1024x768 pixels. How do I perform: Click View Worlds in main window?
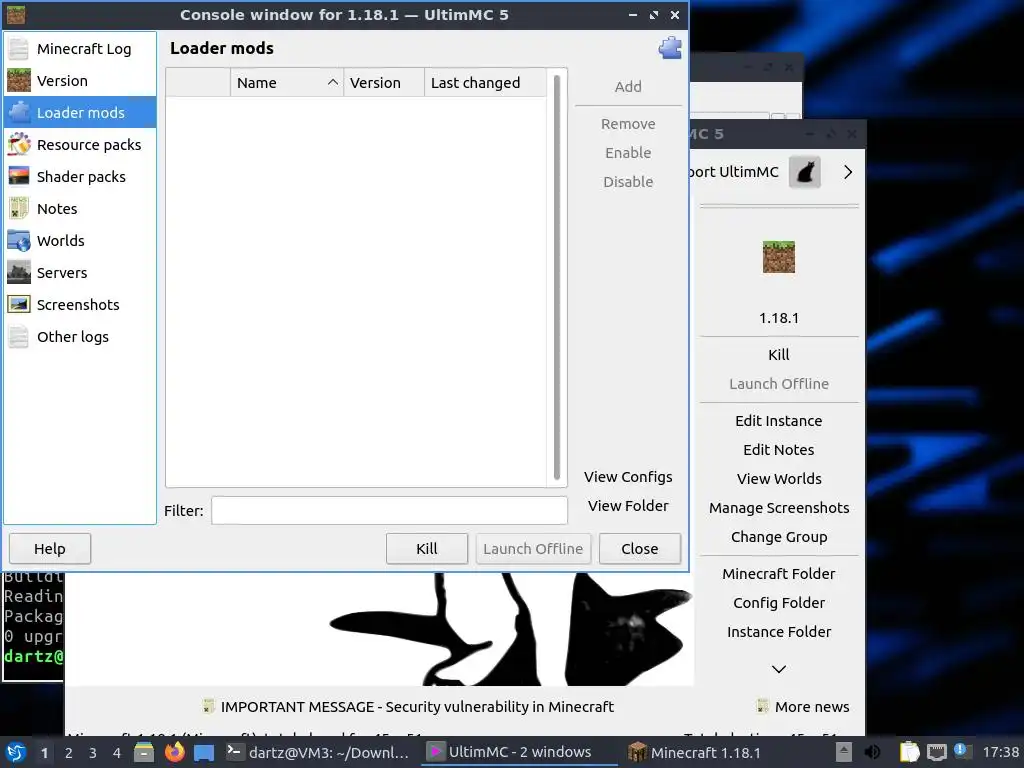click(779, 479)
